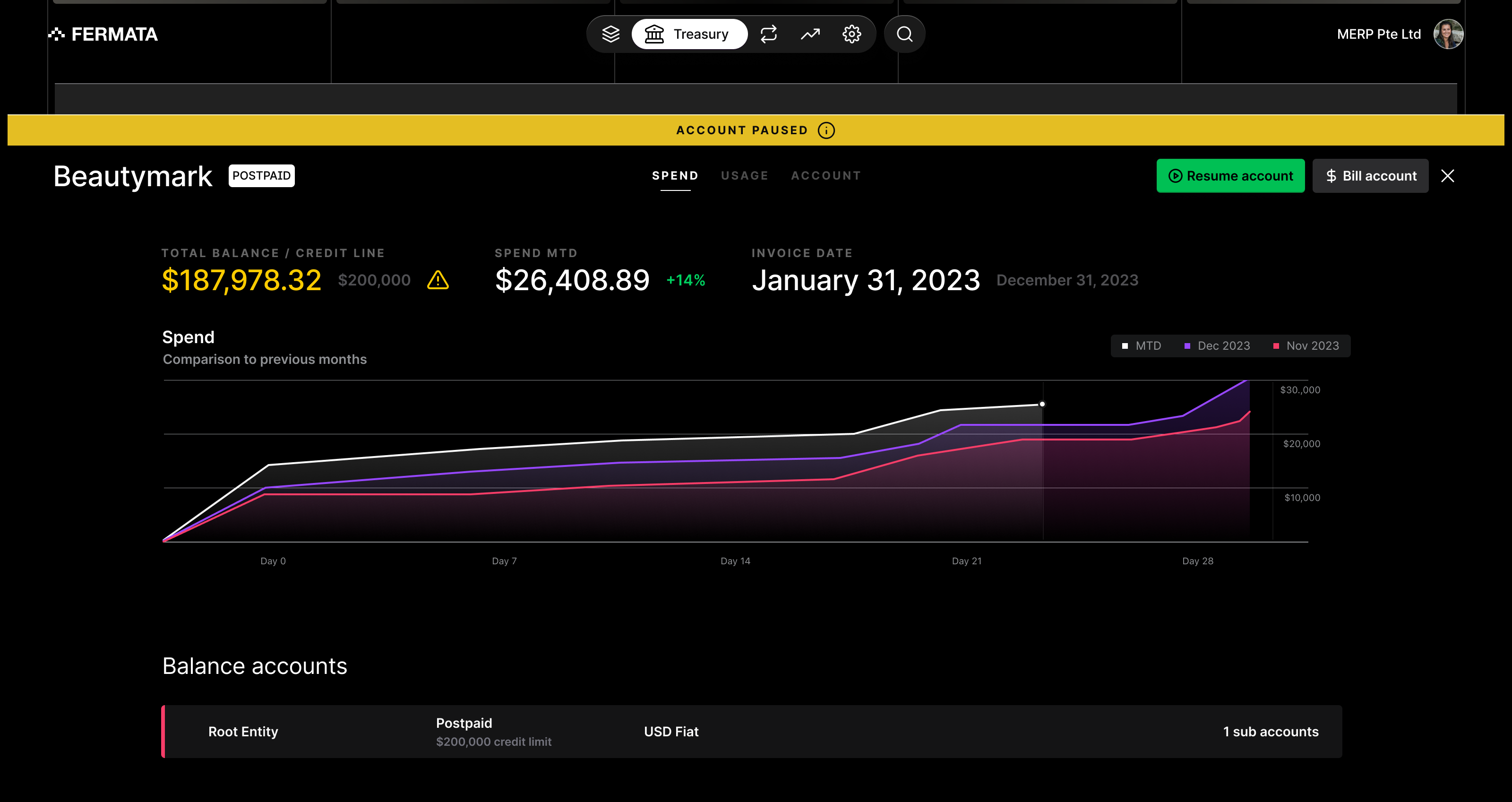Expand the Root Entity balance row
The image size is (1512, 802).
243,732
